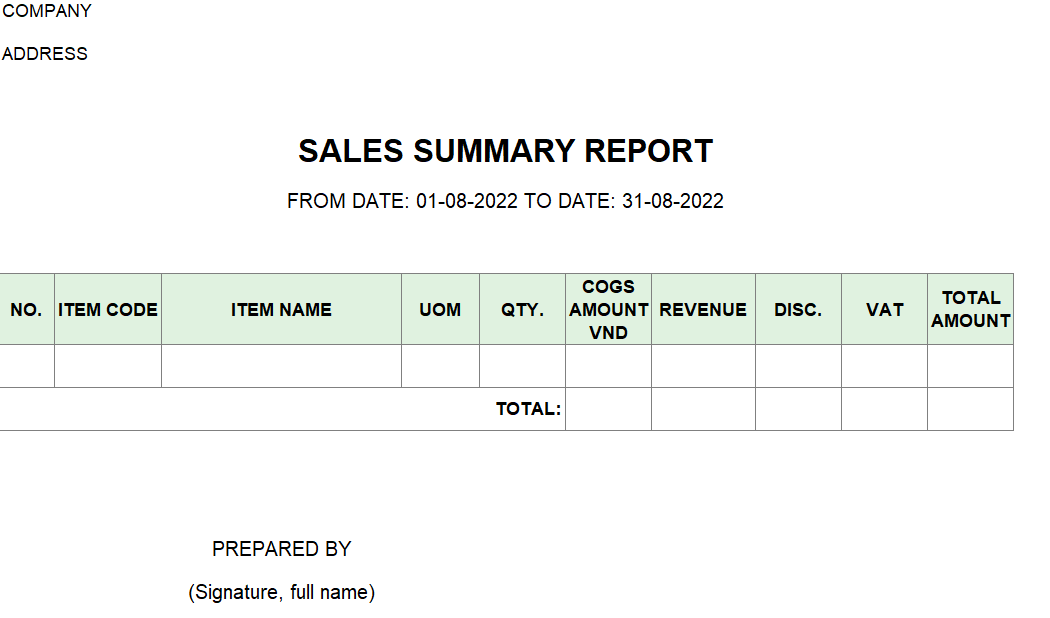Select the COMPANY label text

[x=46, y=11]
